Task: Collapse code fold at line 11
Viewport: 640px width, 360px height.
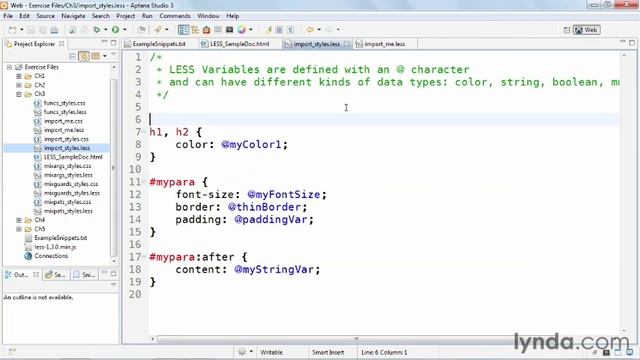Action: [144, 182]
